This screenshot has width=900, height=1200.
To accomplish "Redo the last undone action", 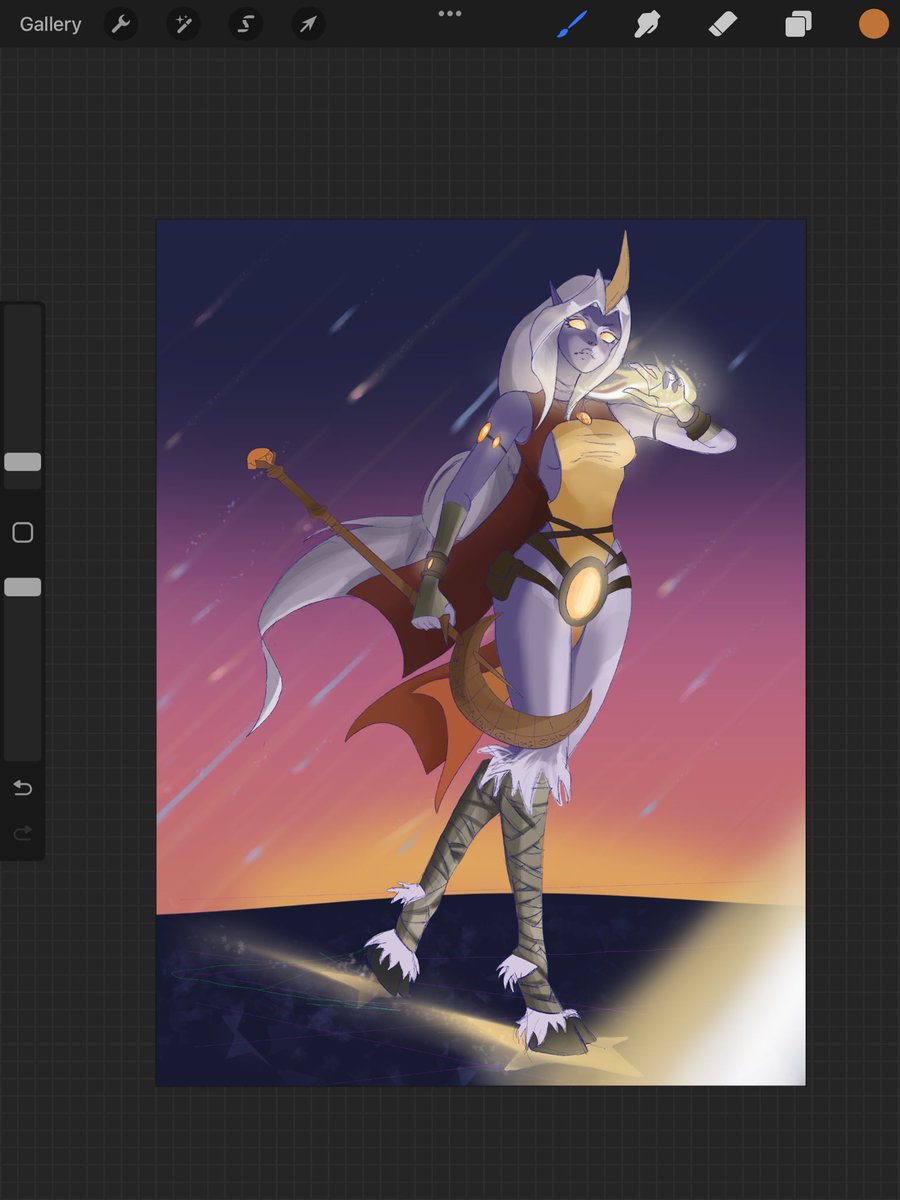I will pos(23,833).
